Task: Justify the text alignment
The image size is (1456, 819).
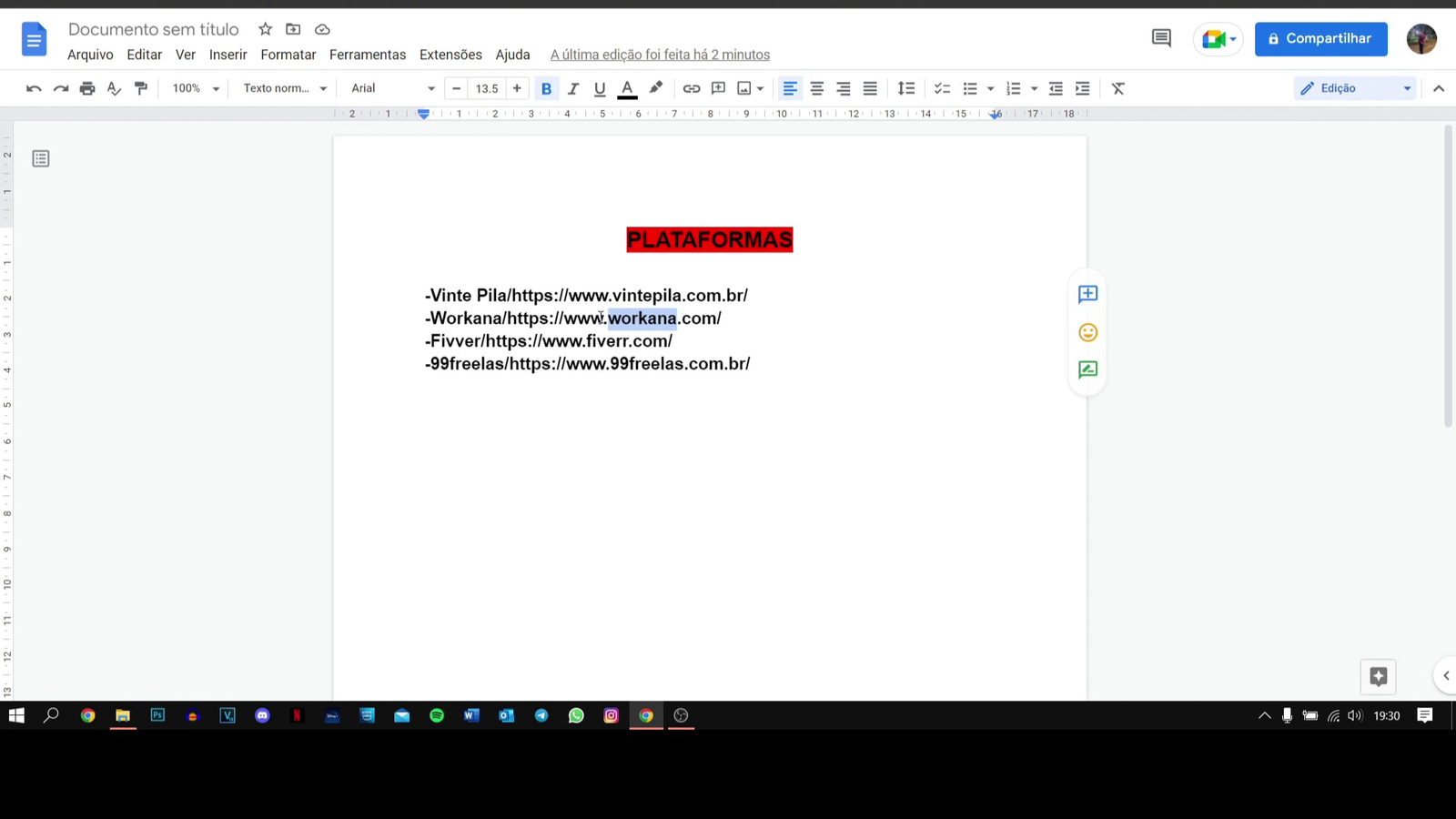Action: coord(870,88)
